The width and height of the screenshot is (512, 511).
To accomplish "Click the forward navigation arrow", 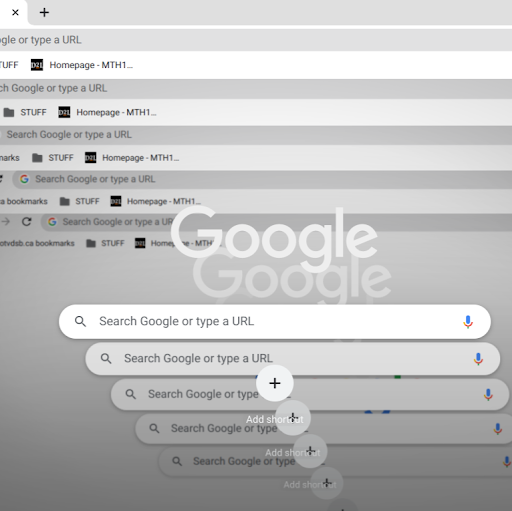I will click(6, 222).
